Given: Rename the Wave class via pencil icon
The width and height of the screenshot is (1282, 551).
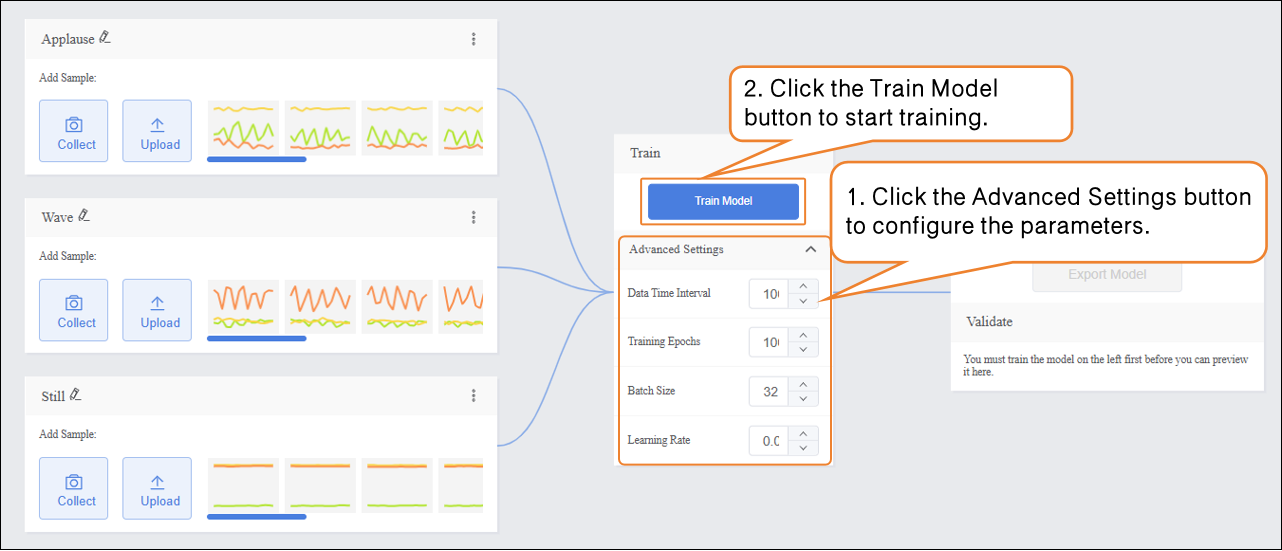Looking at the screenshot, I should pos(85,216).
